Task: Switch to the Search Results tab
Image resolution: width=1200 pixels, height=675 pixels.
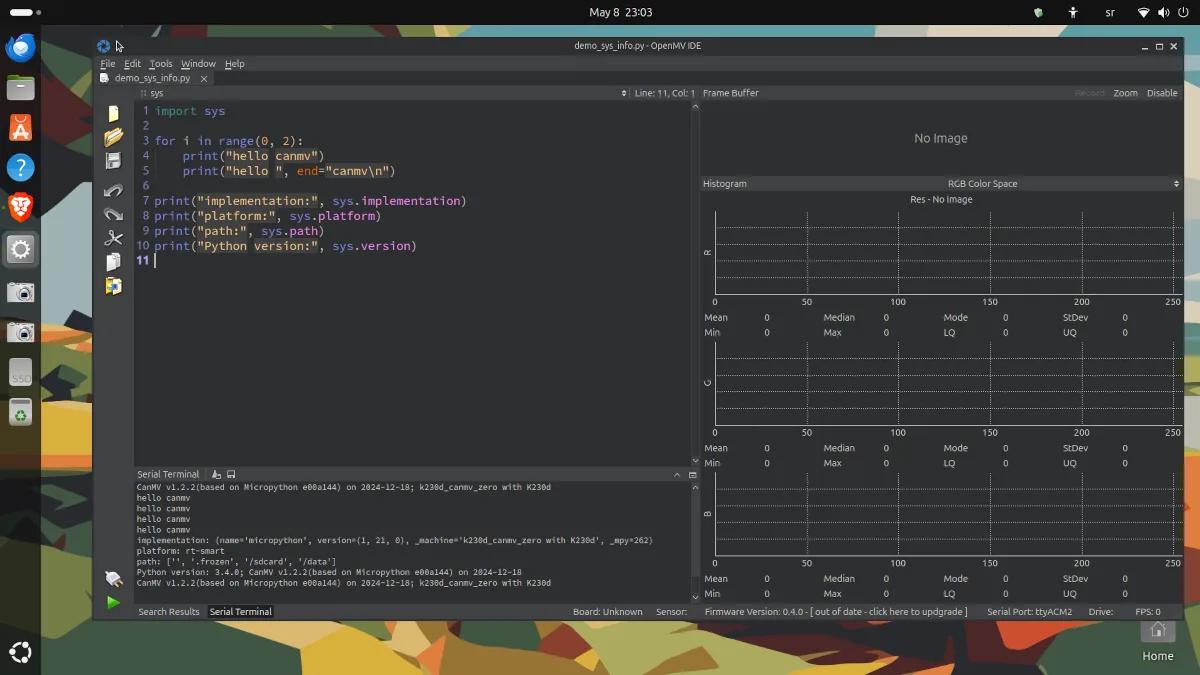Action: 169,612
